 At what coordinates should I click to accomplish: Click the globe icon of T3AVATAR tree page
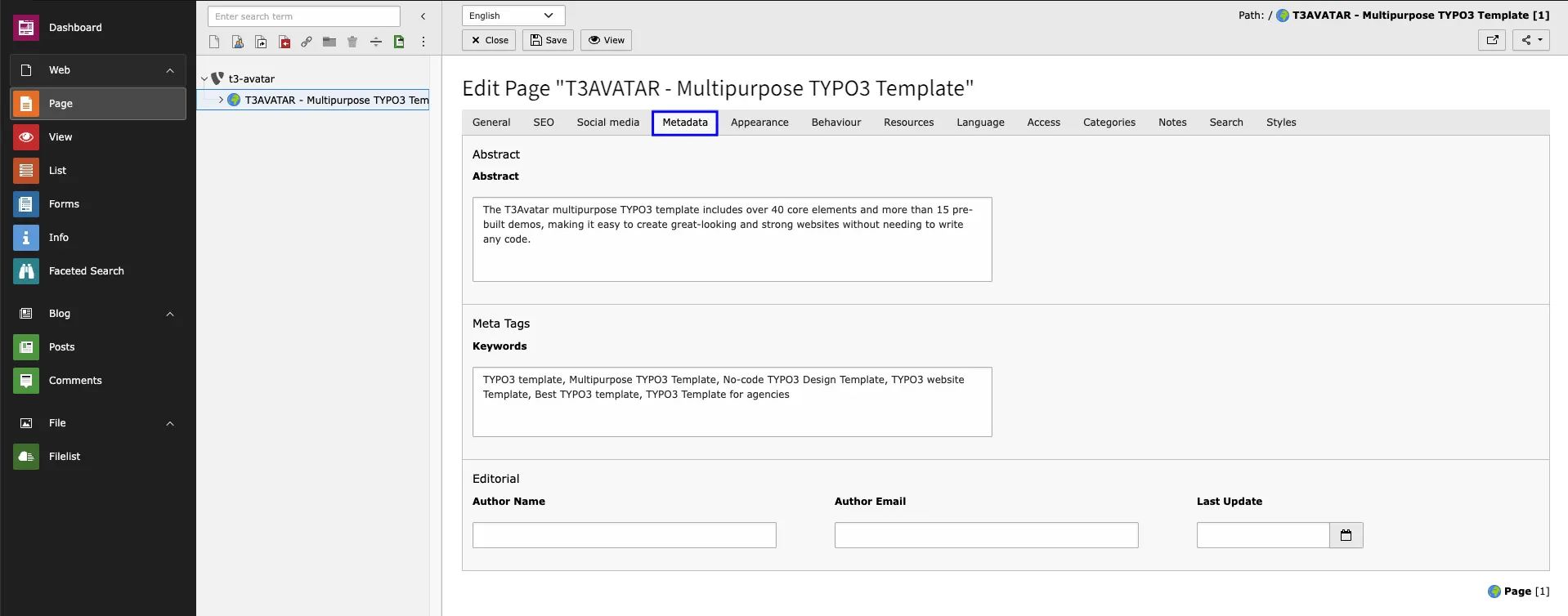[234, 100]
